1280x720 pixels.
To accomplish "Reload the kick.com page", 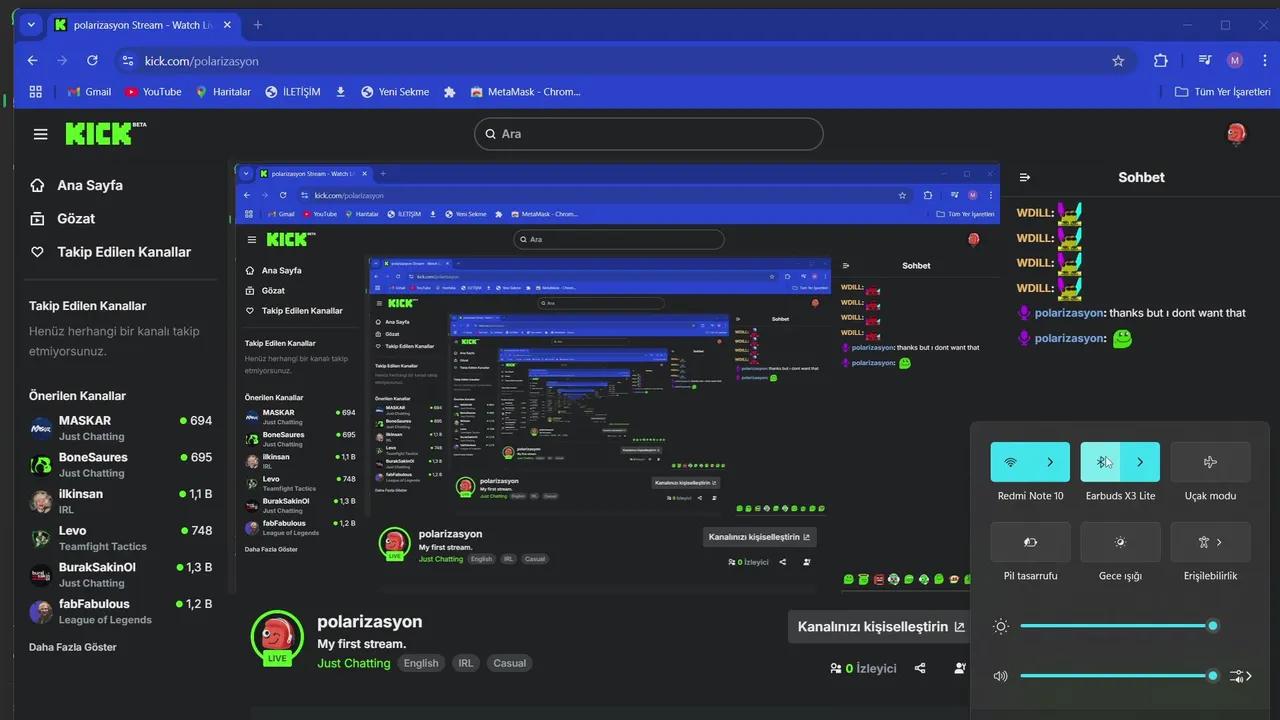I will point(92,61).
